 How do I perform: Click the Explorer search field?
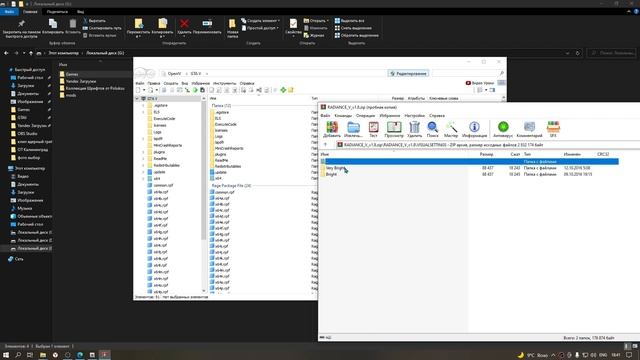point(612,53)
